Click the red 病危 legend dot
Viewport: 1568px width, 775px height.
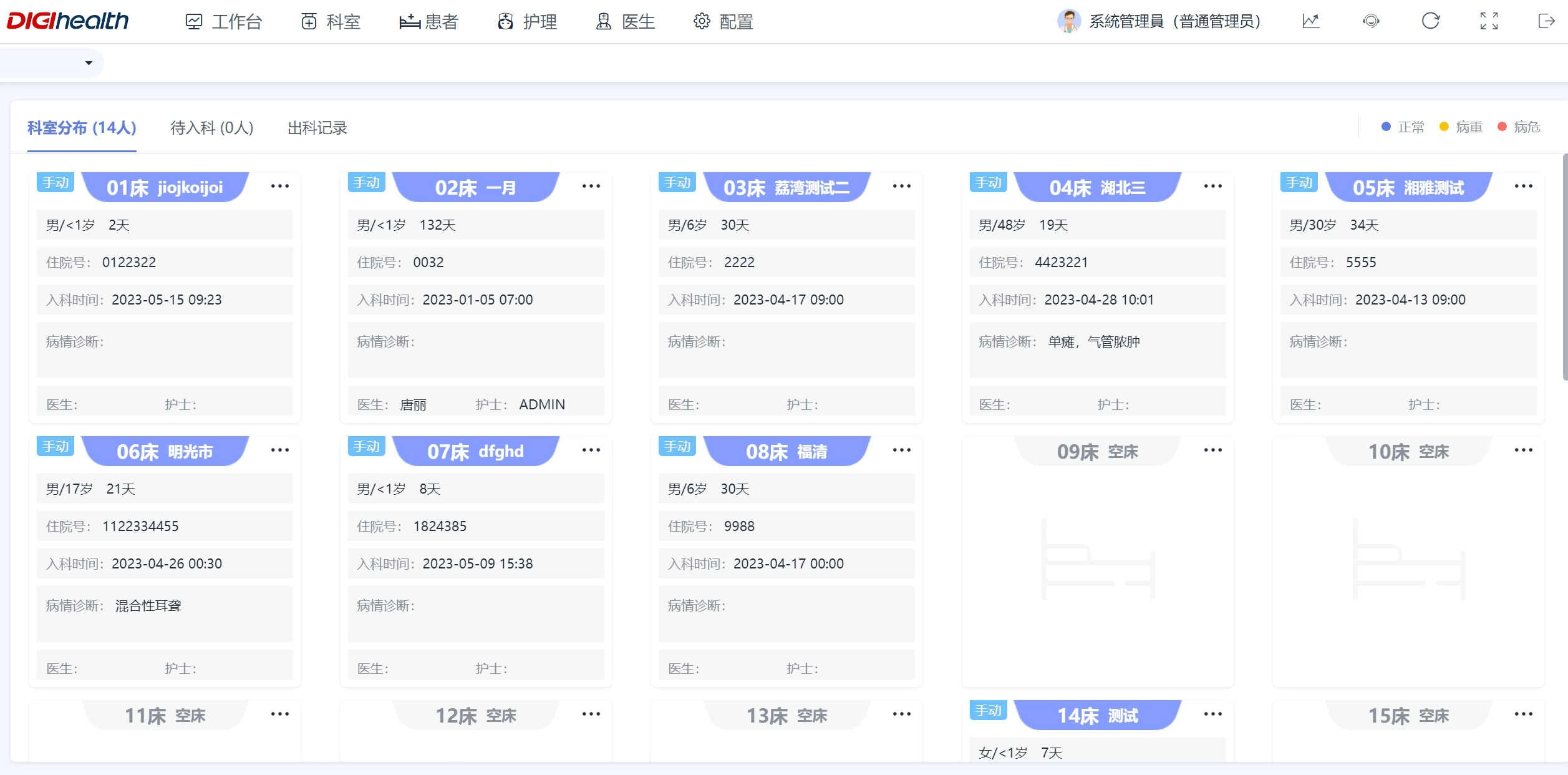pyautogui.click(x=1502, y=127)
